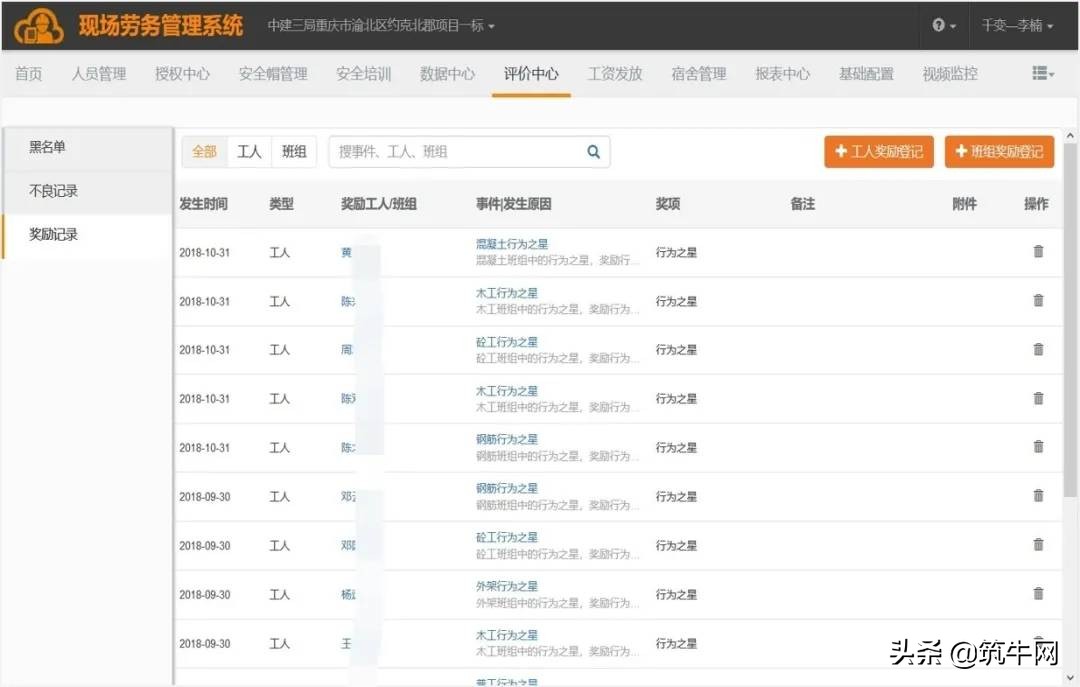
Task: Delete the first 木工行为之星 record
Action: pyautogui.click(x=1038, y=301)
